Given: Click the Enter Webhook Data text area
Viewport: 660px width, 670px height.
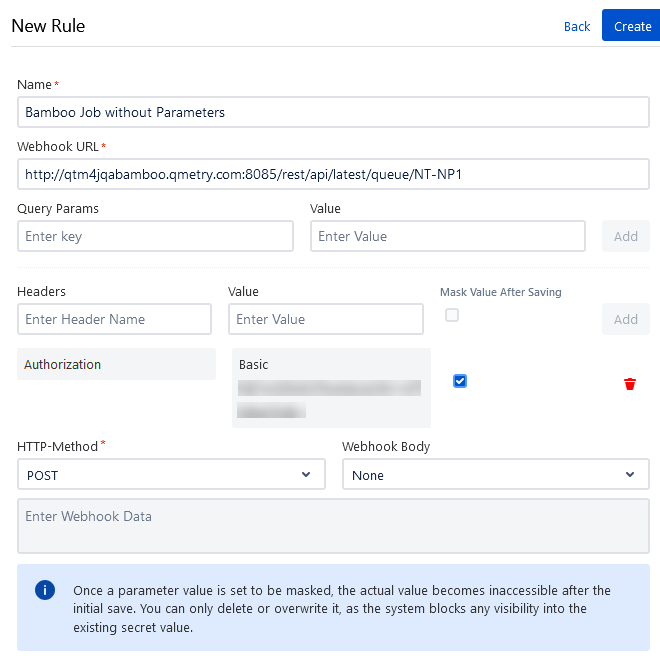Looking at the screenshot, I should point(333,527).
